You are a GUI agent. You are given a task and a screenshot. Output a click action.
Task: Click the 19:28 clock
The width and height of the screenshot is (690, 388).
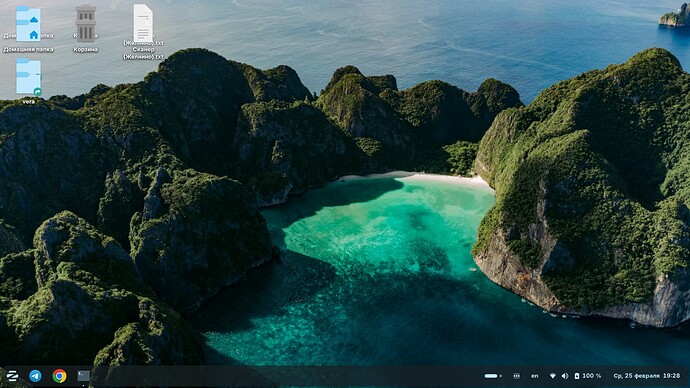tap(672, 376)
